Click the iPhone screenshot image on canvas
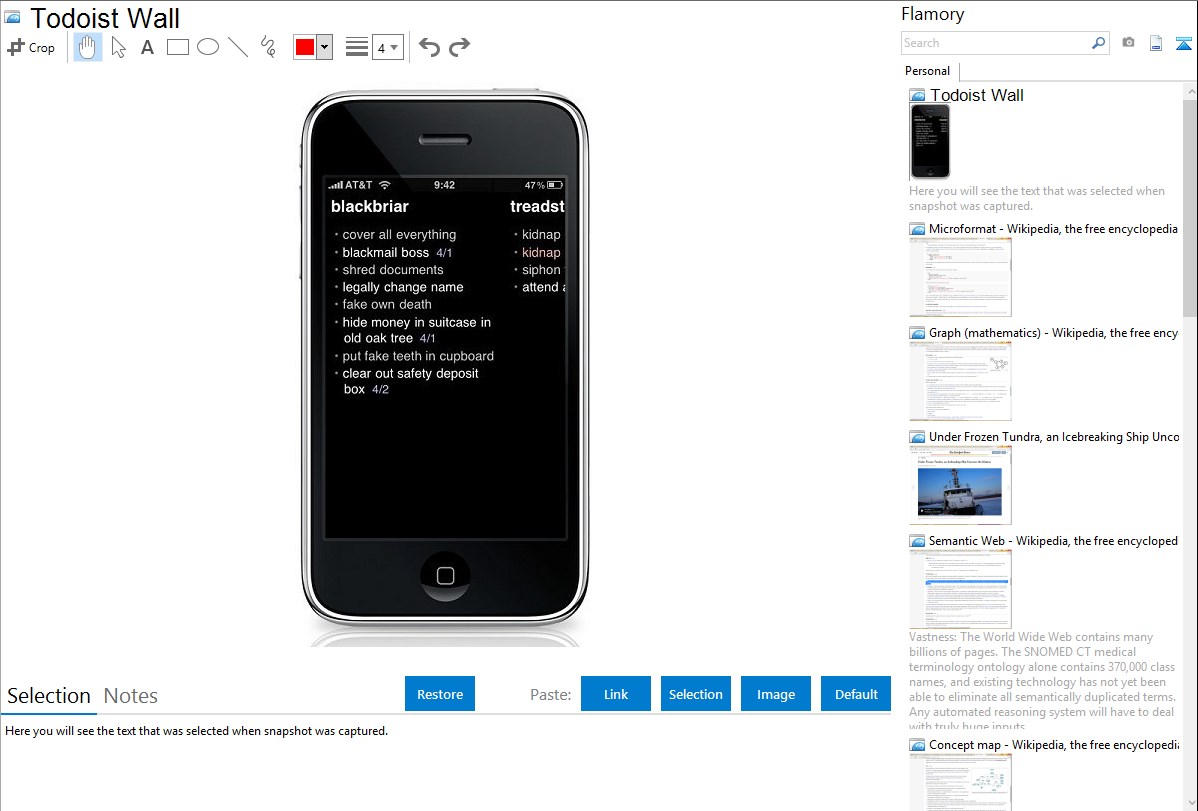The image size is (1198, 811). click(x=445, y=367)
